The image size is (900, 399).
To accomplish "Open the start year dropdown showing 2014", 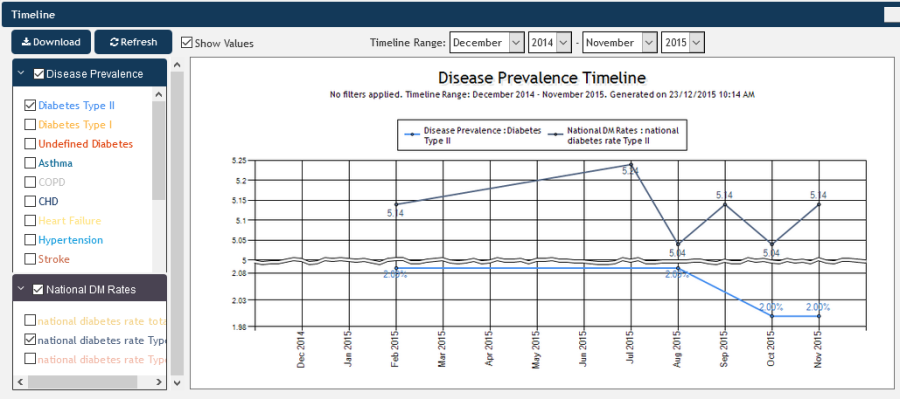I will 549,42.
